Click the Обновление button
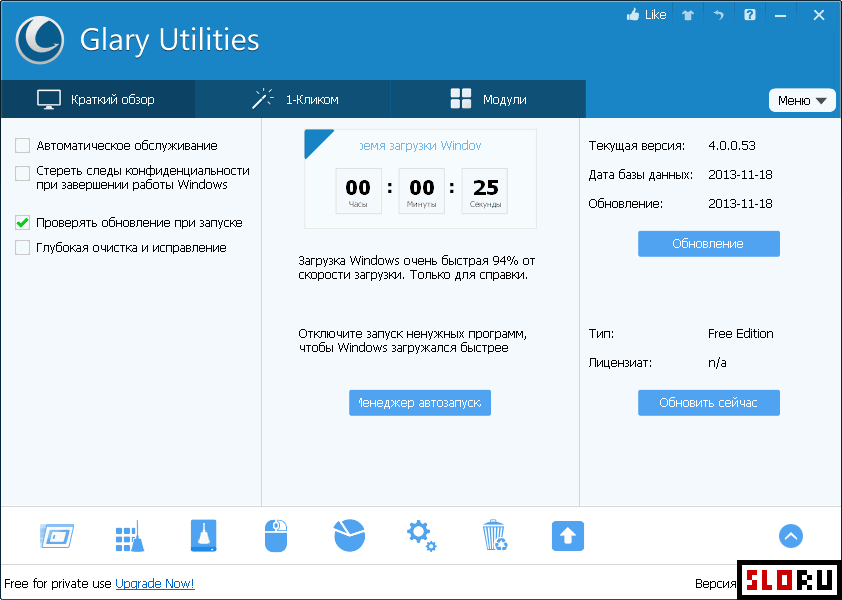Image resolution: width=842 pixels, height=600 pixels. (708, 244)
